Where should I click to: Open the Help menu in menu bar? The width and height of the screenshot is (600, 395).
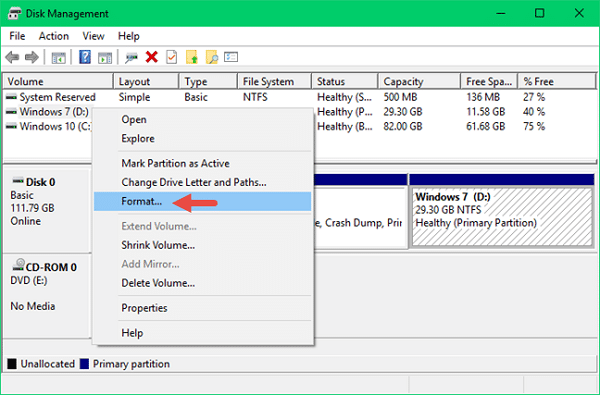click(x=129, y=36)
